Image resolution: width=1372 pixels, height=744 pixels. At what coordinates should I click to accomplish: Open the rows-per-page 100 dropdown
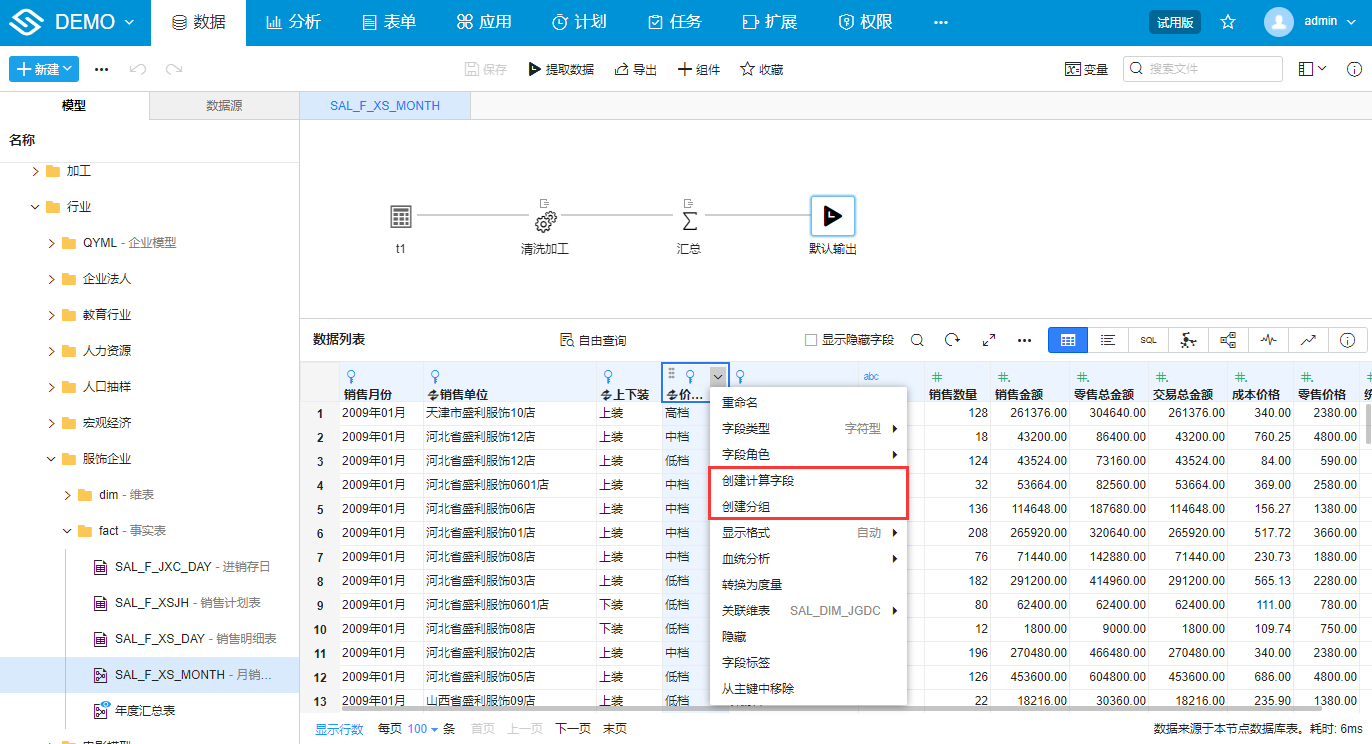(423, 729)
